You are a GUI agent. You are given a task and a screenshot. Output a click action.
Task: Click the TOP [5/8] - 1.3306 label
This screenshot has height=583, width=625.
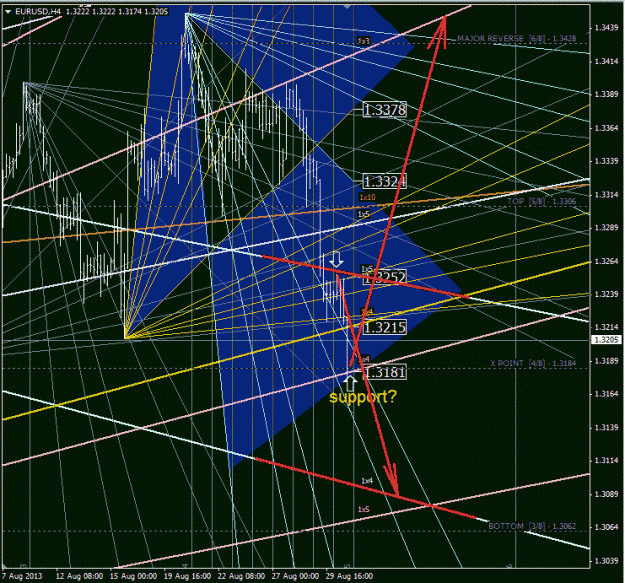pos(542,201)
